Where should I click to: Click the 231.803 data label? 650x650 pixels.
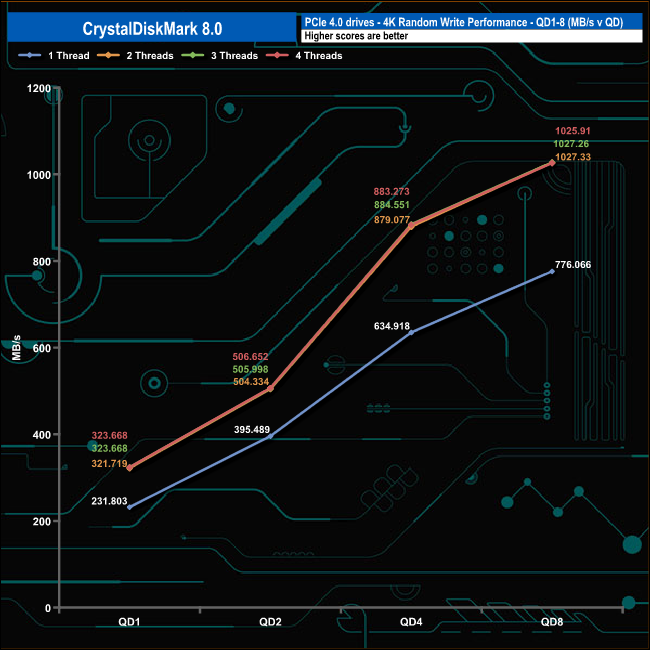[x=109, y=501]
